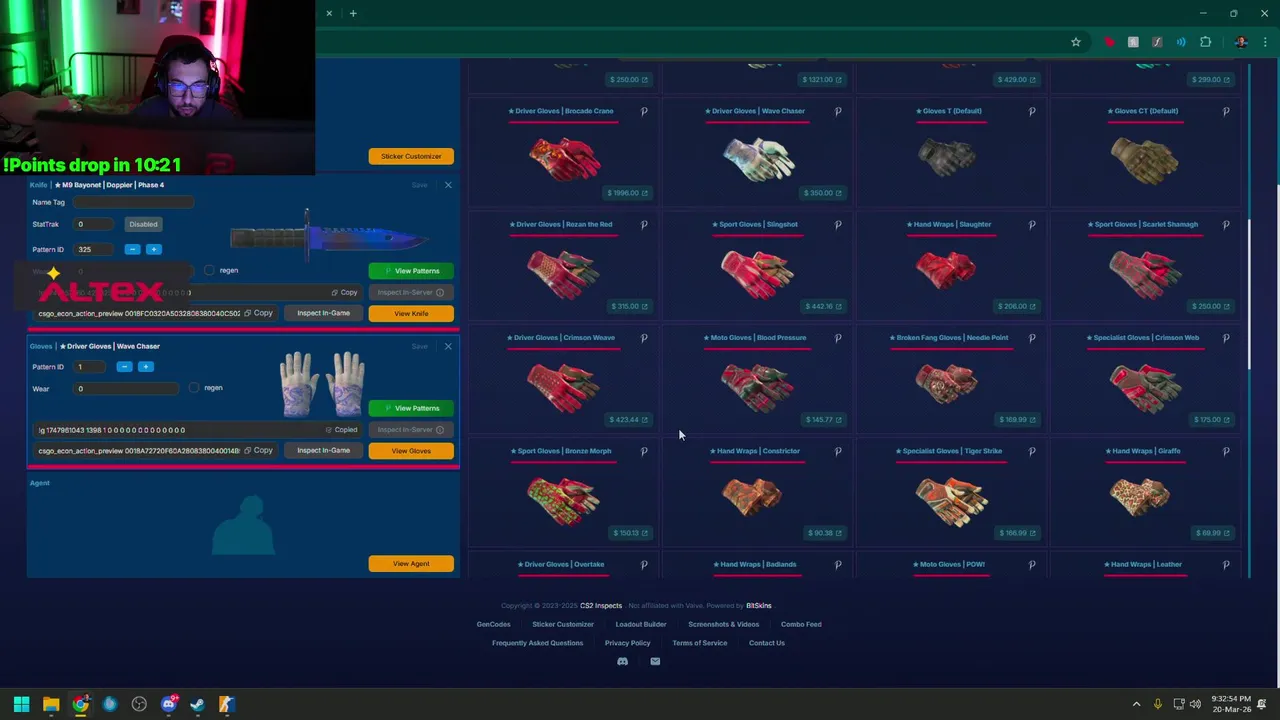The height and width of the screenshot is (720, 1280).
Task: Pin the Driver Gloves Brocade Crane item
Action: pyautogui.click(x=644, y=111)
